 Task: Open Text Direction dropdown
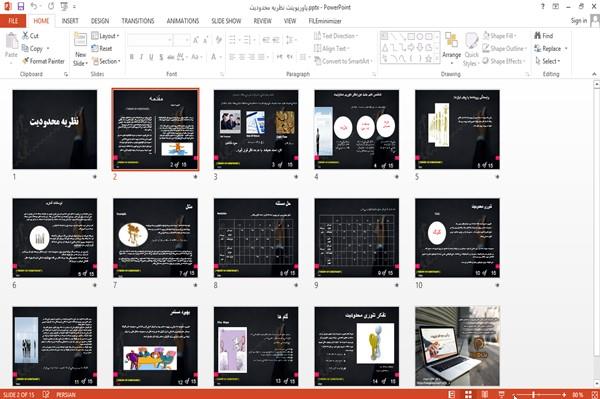click(x=336, y=36)
